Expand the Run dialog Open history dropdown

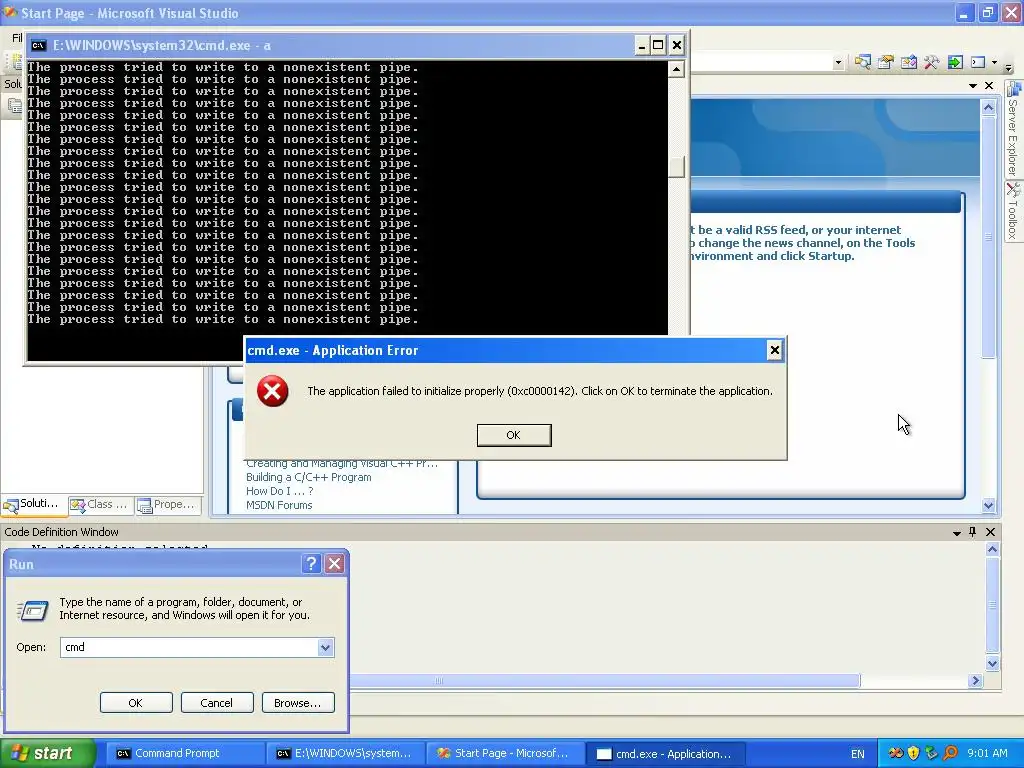coord(325,647)
